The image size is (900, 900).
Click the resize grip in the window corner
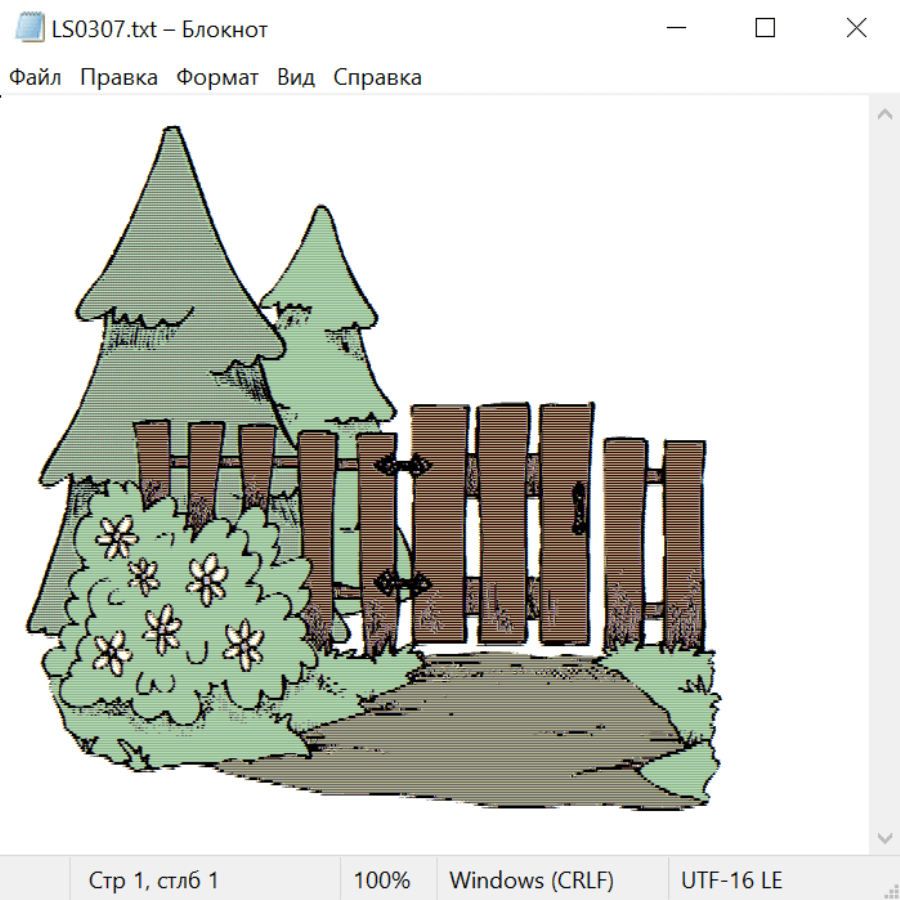pyautogui.click(x=891, y=891)
